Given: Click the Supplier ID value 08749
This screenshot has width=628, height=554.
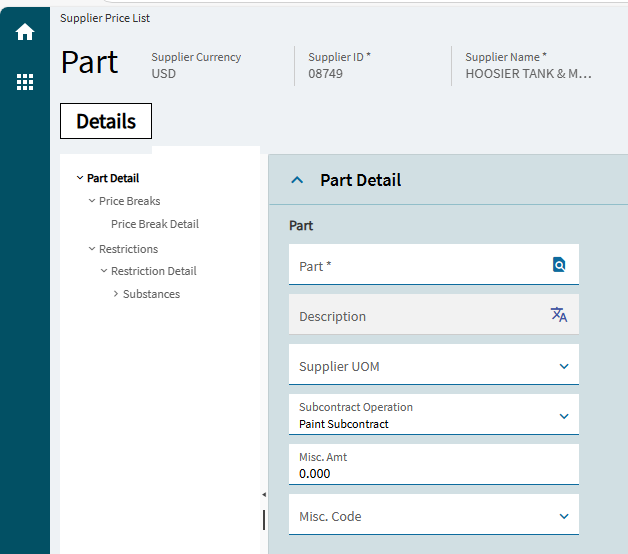Looking at the screenshot, I should [x=326, y=74].
